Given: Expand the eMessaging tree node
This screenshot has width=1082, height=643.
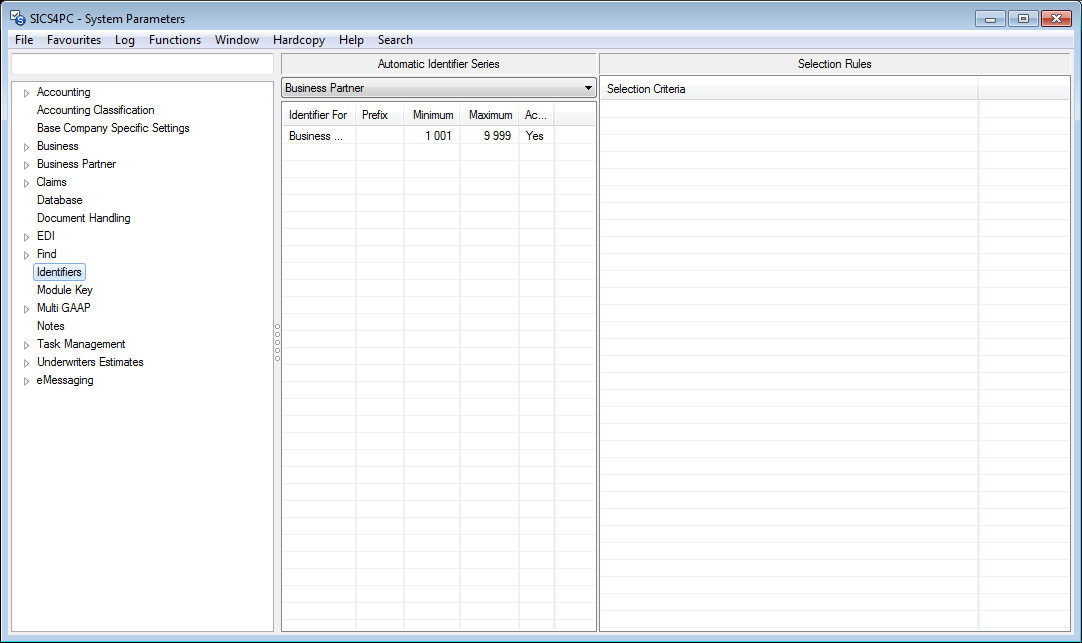Looking at the screenshot, I should coord(26,381).
